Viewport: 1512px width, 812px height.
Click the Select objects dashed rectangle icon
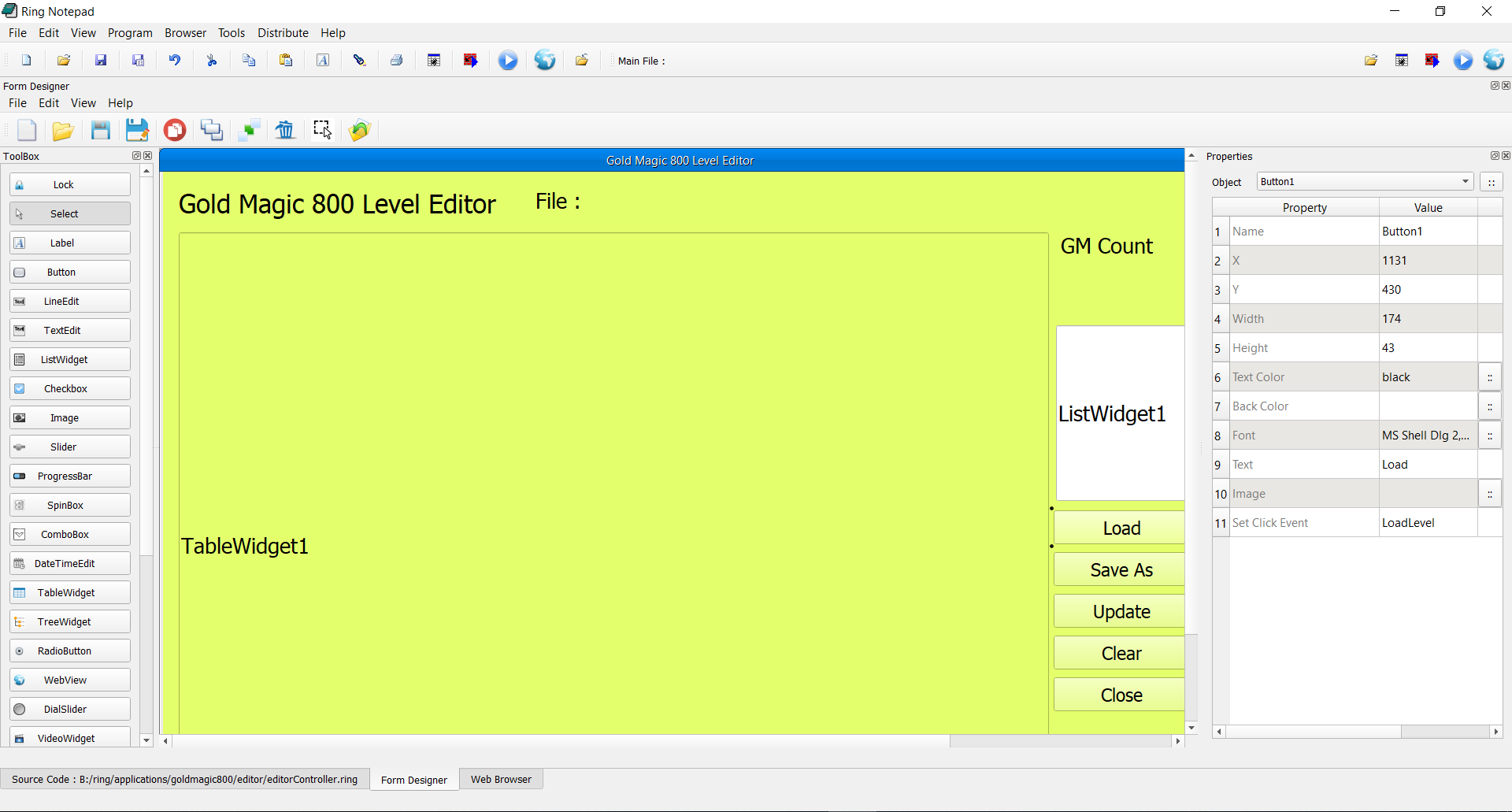click(322, 130)
